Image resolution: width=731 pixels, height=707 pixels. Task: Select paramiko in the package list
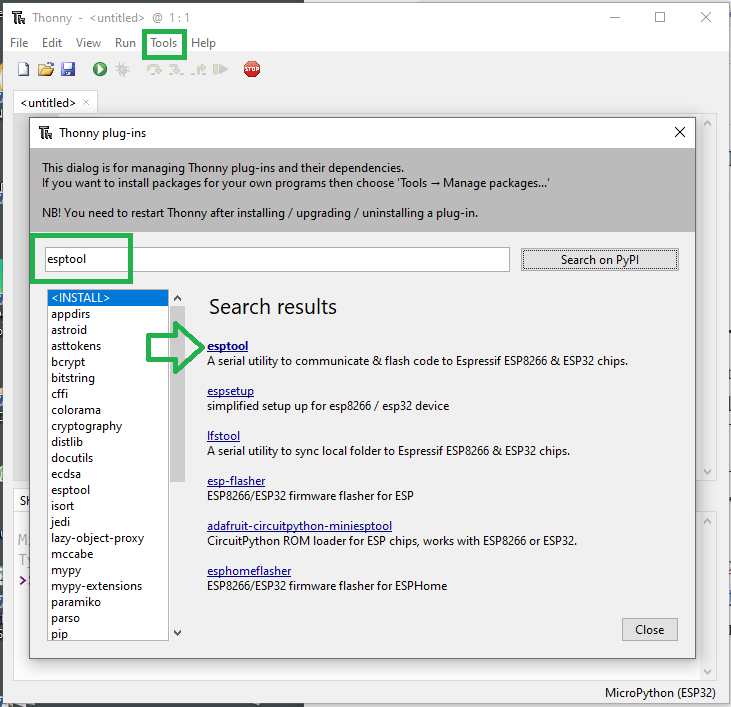pyautogui.click(x=108, y=602)
